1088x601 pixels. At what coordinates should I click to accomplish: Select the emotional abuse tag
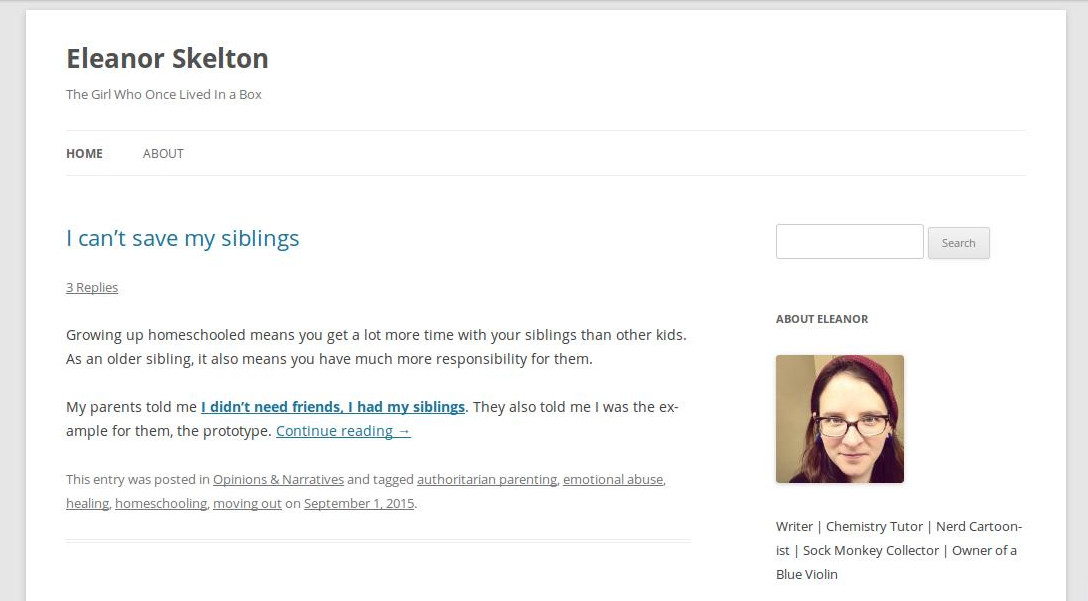612,479
